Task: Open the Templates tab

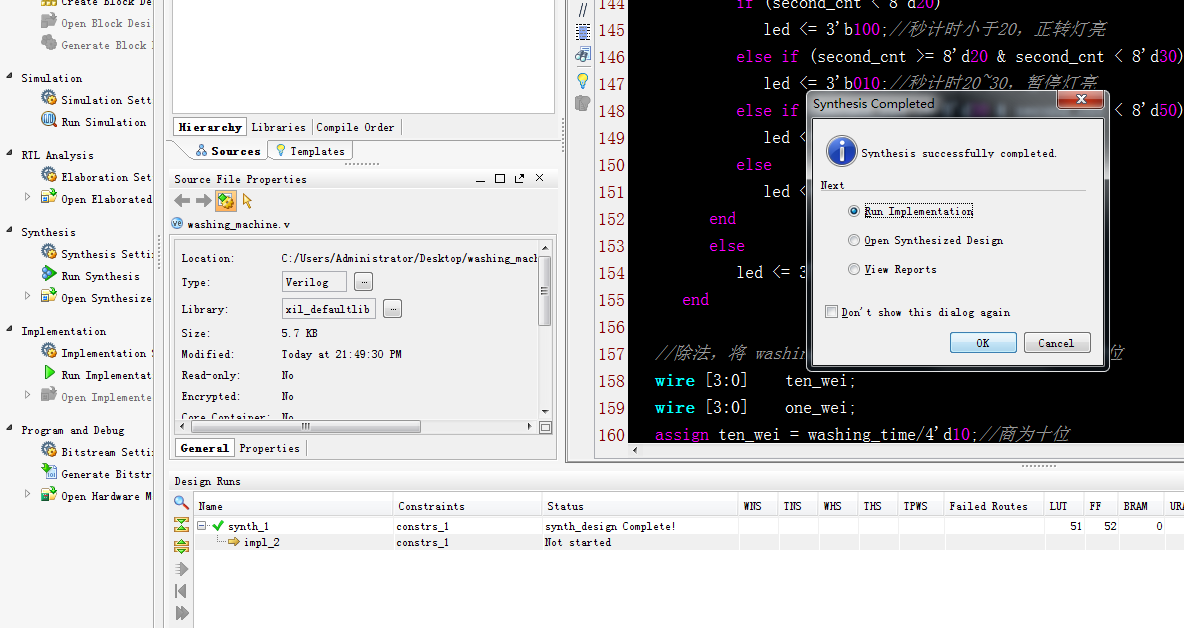Action: [310, 151]
